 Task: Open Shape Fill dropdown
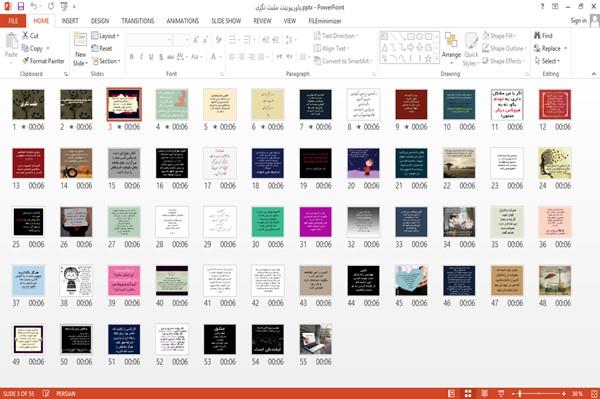499,36
